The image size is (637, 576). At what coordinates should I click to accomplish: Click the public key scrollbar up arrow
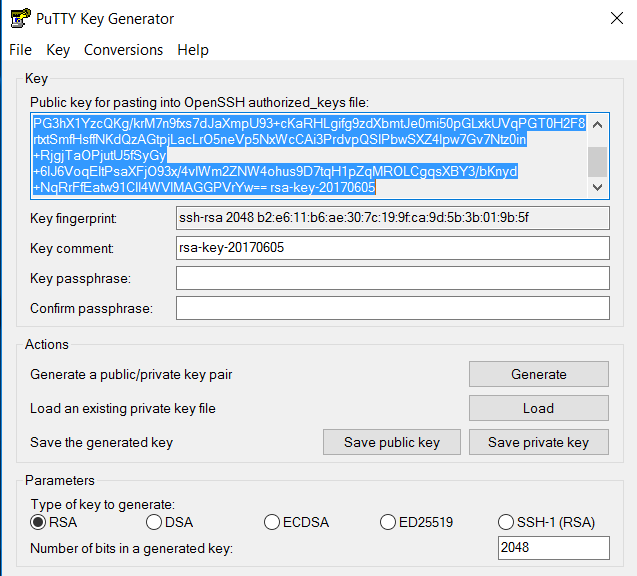point(598,125)
